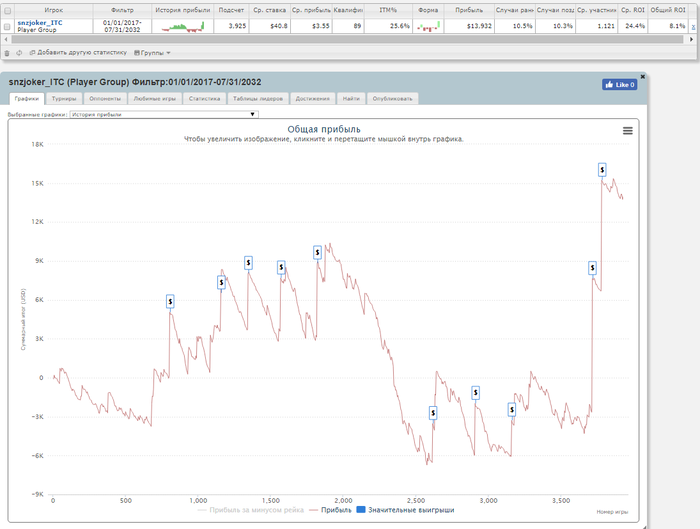Click the trash icon below the statistics table
This screenshot has height=529, width=700.
click(x=7, y=53)
